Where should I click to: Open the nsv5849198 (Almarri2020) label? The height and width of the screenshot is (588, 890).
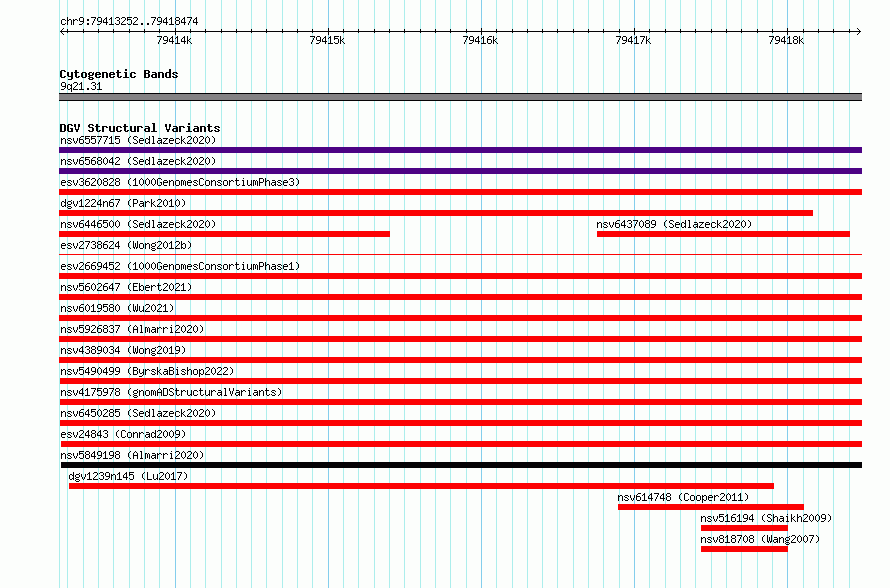pyautogui.click(x=132, y=455)
